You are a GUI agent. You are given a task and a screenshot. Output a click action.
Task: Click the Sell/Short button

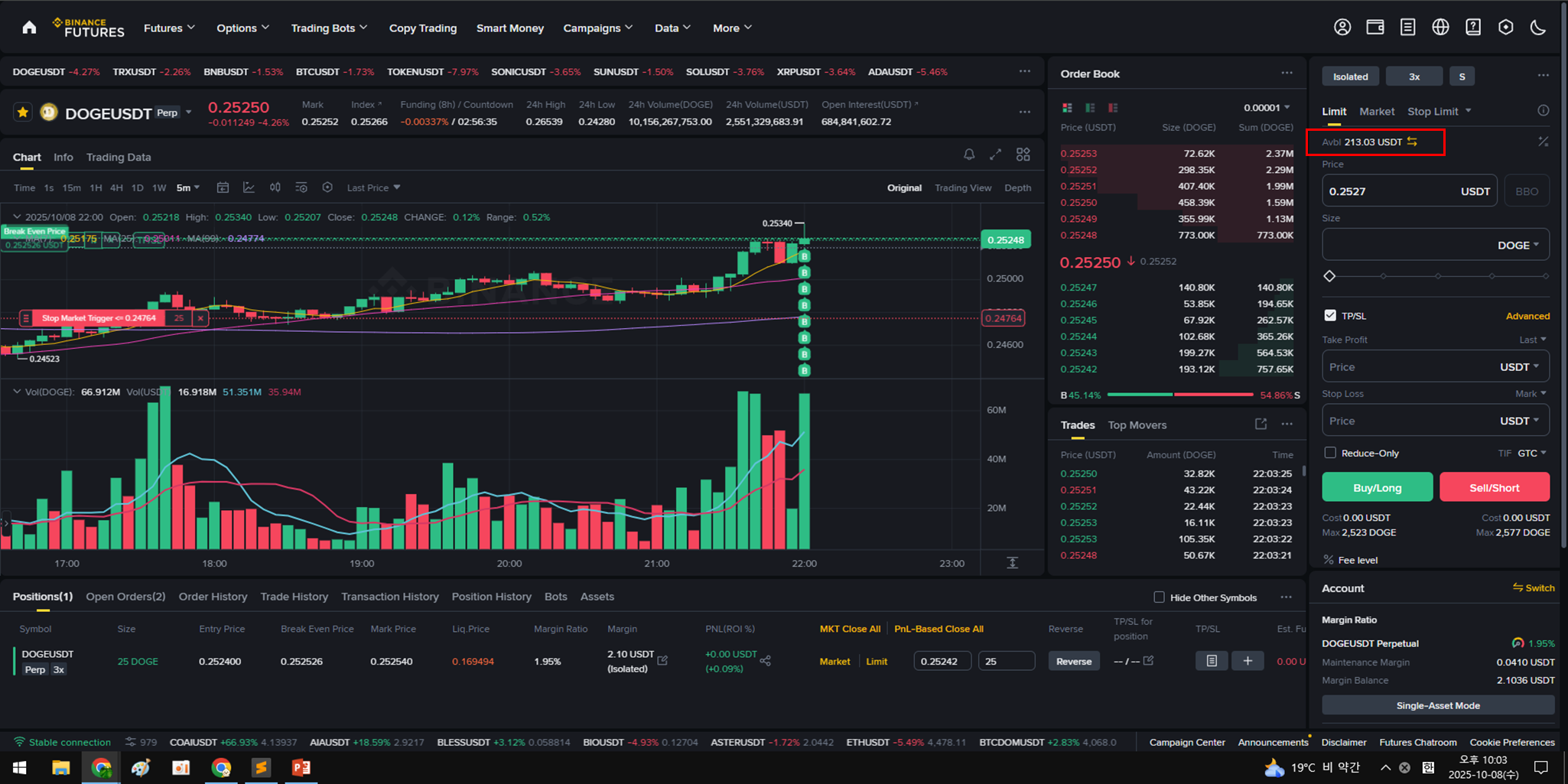coord(1495,487)
